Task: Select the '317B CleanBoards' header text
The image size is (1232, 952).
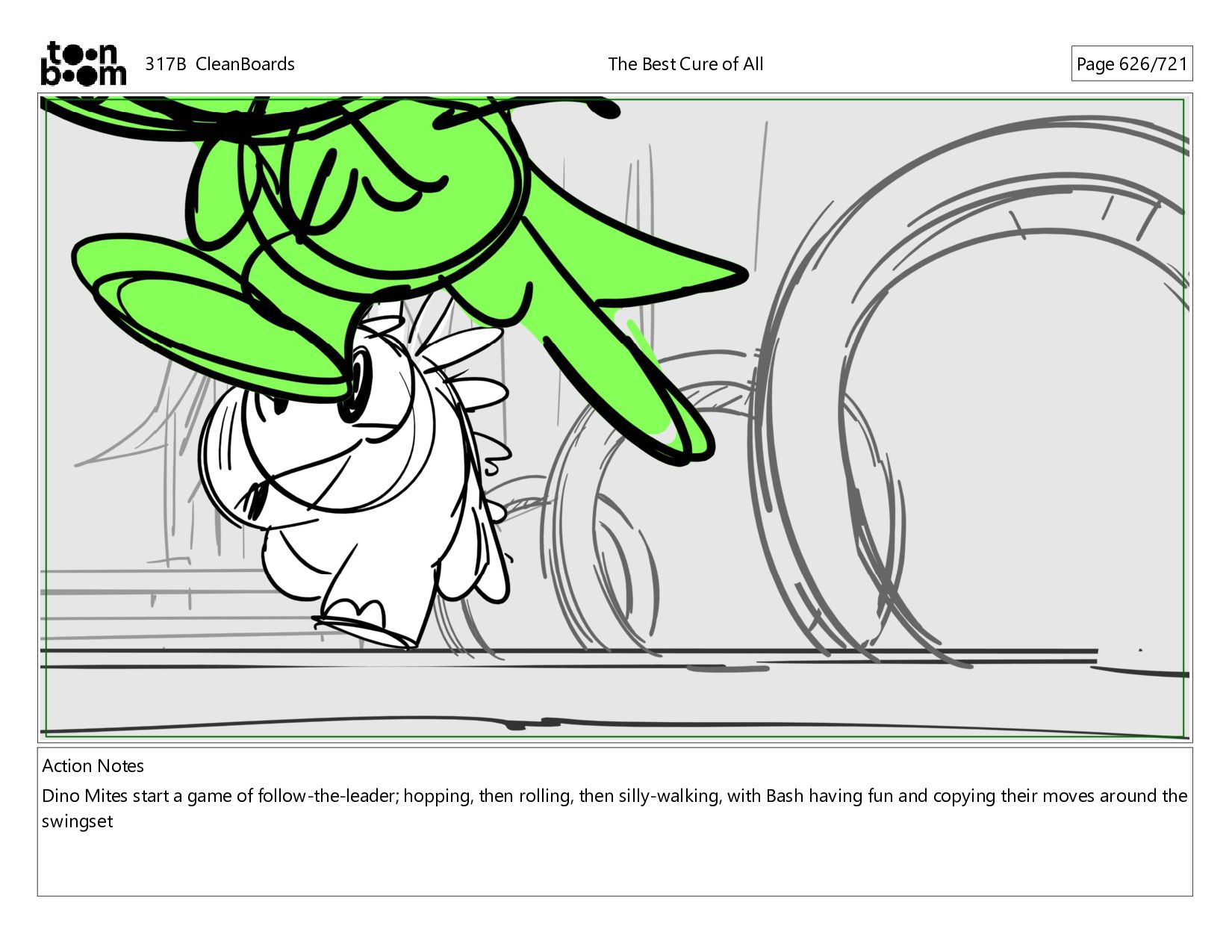Action: click(220, 64)
